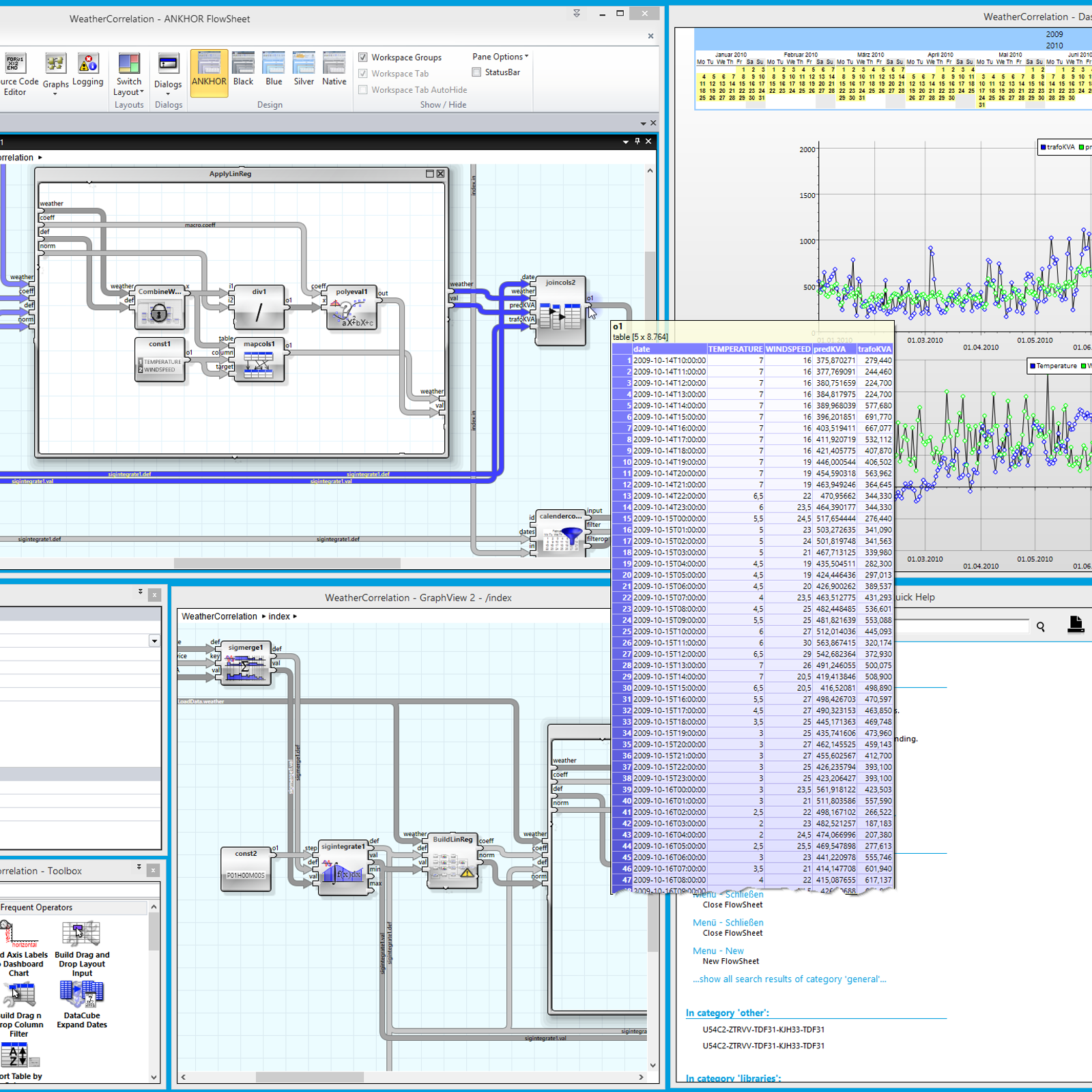The image size is (1092, 1092).
Task: Click TEMPERATURE column header in table
Action: 735,349
